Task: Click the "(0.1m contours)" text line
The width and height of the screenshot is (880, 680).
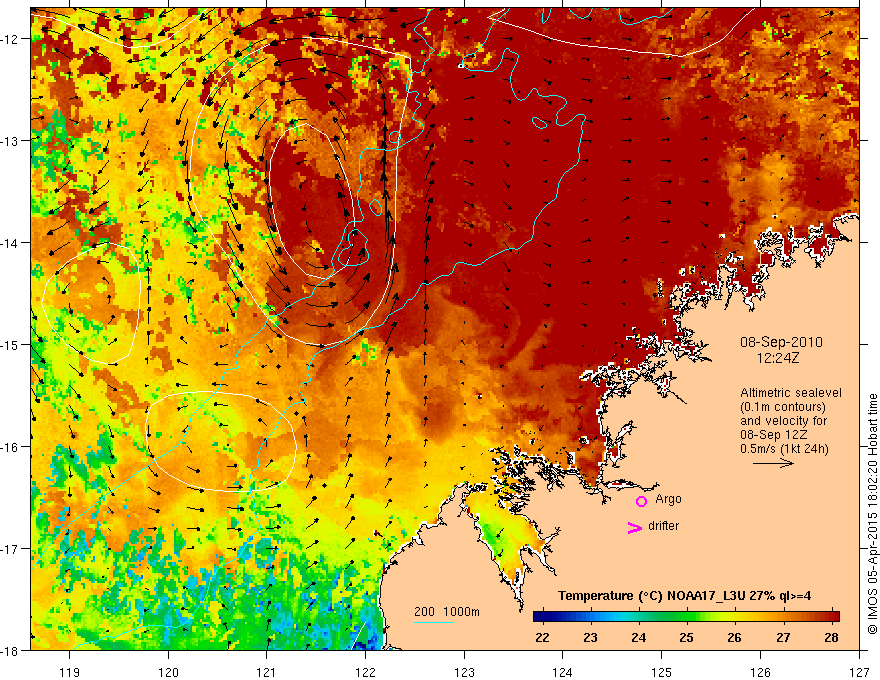Action: click(x=783, y=407)
